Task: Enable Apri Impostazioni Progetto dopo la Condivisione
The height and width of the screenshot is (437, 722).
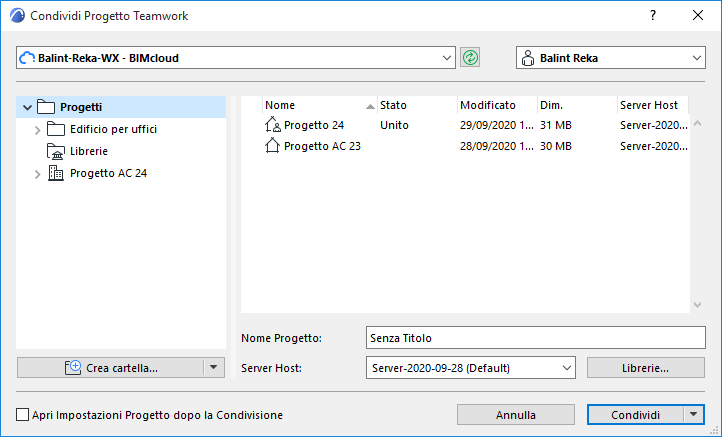Action: 23,415
